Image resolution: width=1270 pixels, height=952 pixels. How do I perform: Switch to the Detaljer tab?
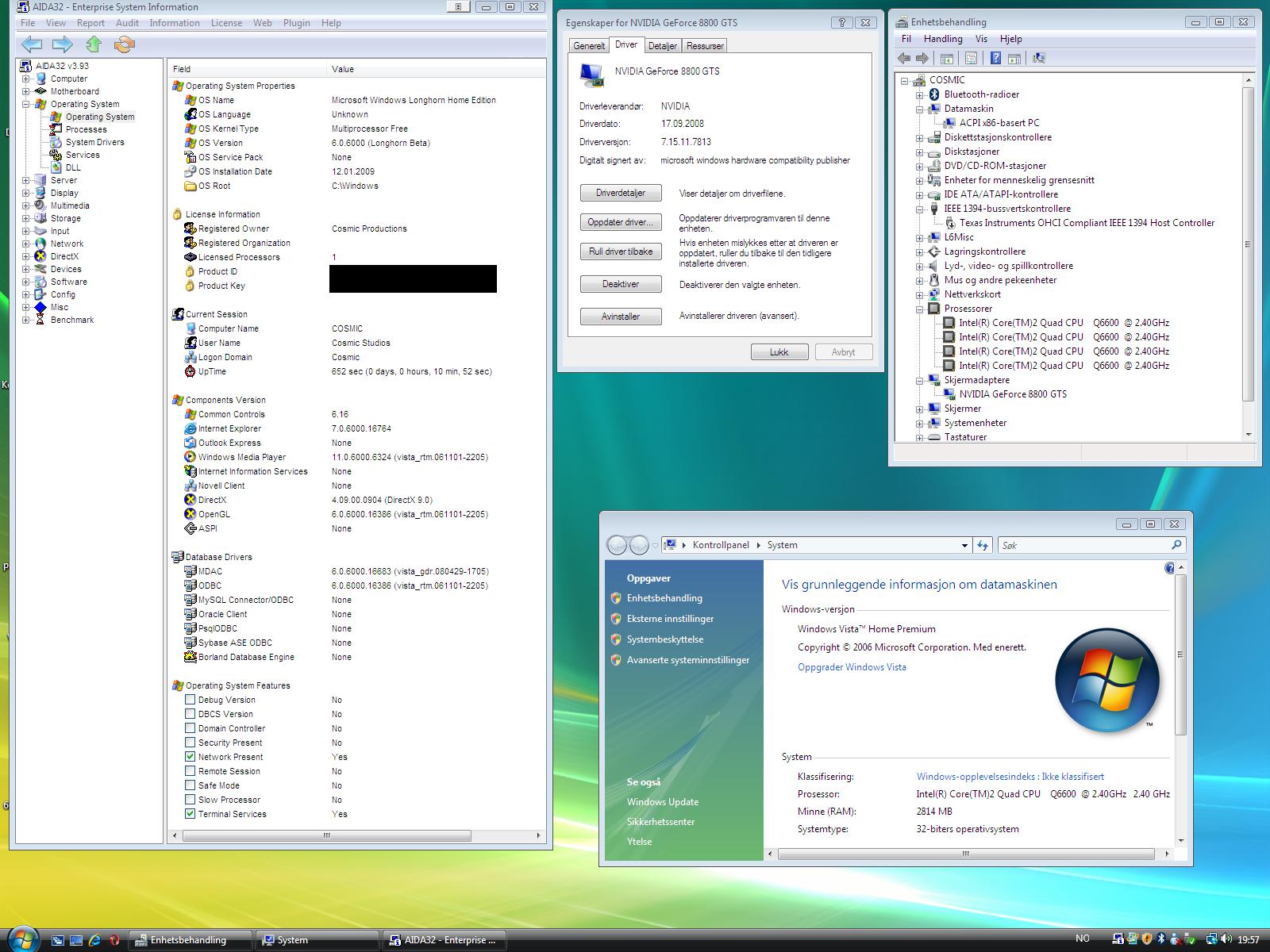[x=662, y=46]
